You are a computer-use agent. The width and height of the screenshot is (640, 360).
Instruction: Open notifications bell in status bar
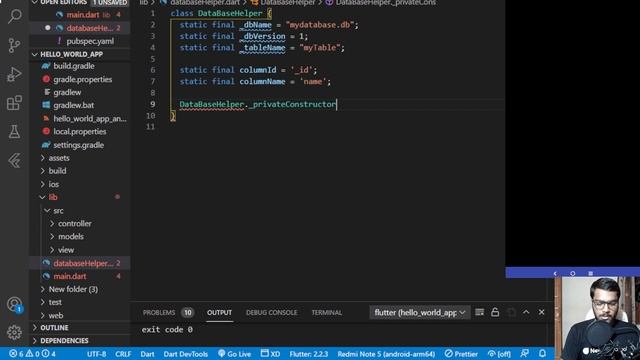click(542, 353)
